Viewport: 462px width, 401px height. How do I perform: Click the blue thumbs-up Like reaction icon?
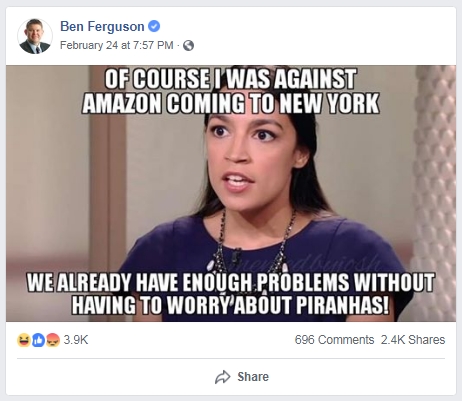point(38,340)
